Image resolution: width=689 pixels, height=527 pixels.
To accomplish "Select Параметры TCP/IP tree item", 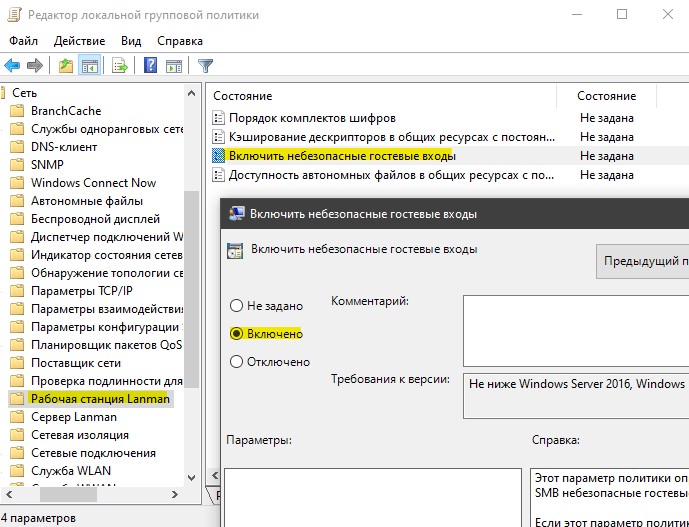I will click(x=82, y=291).
